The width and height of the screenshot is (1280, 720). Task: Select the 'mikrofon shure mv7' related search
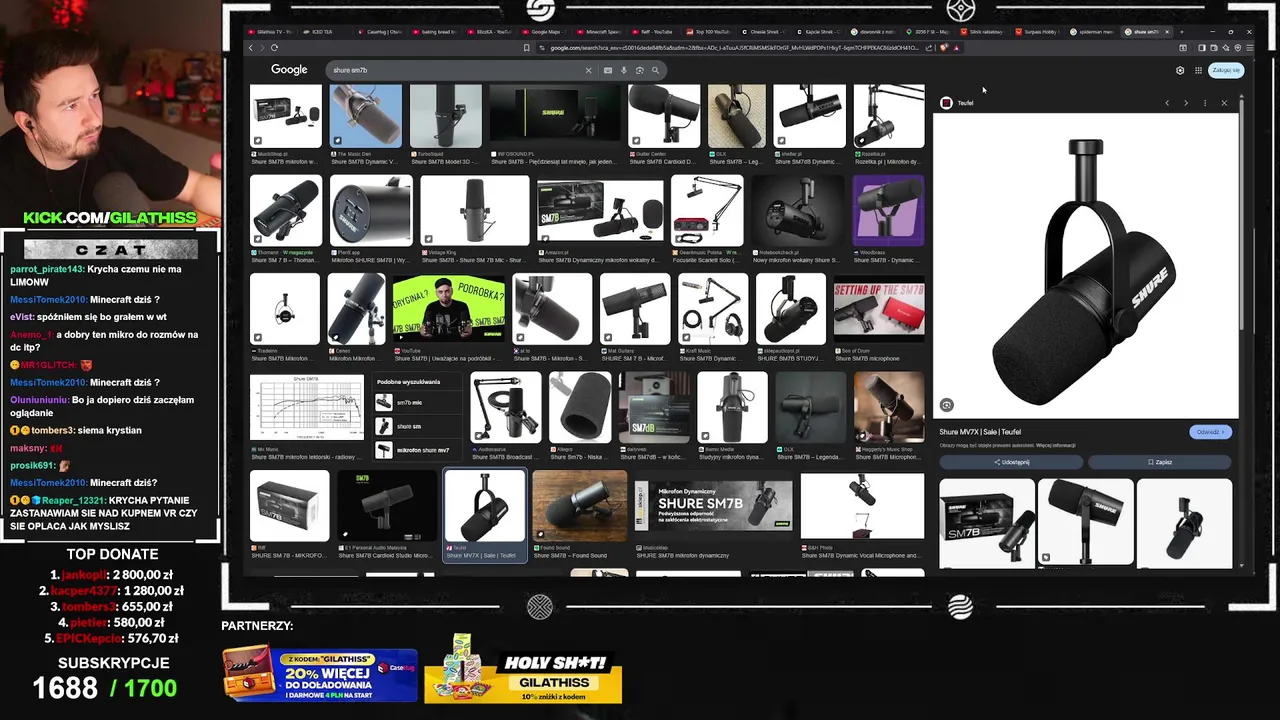pos(419,450)
